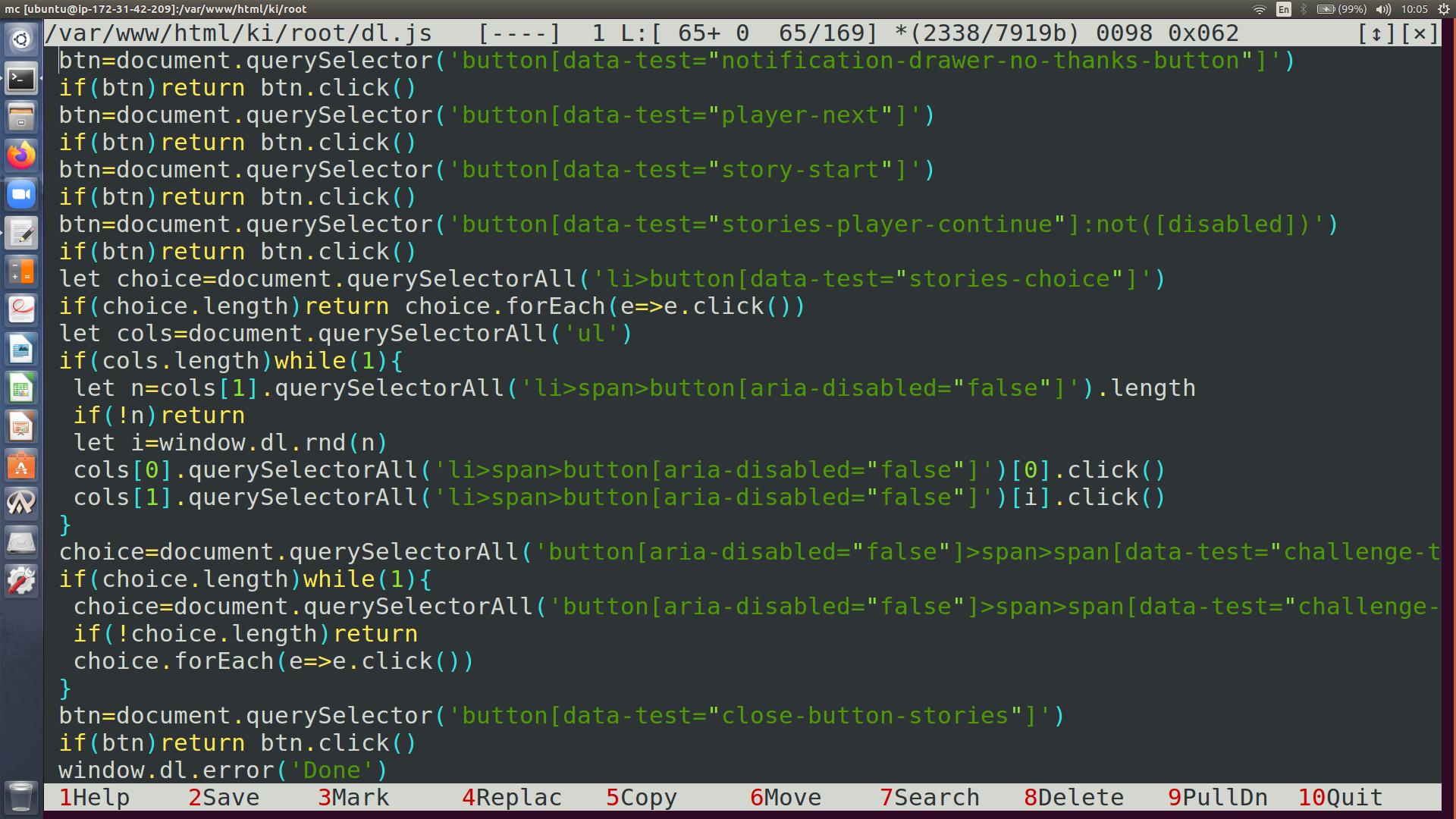1456x819 pixels.
Task: Launch the Zoom app from dock
Action: (x=21, y=194)
